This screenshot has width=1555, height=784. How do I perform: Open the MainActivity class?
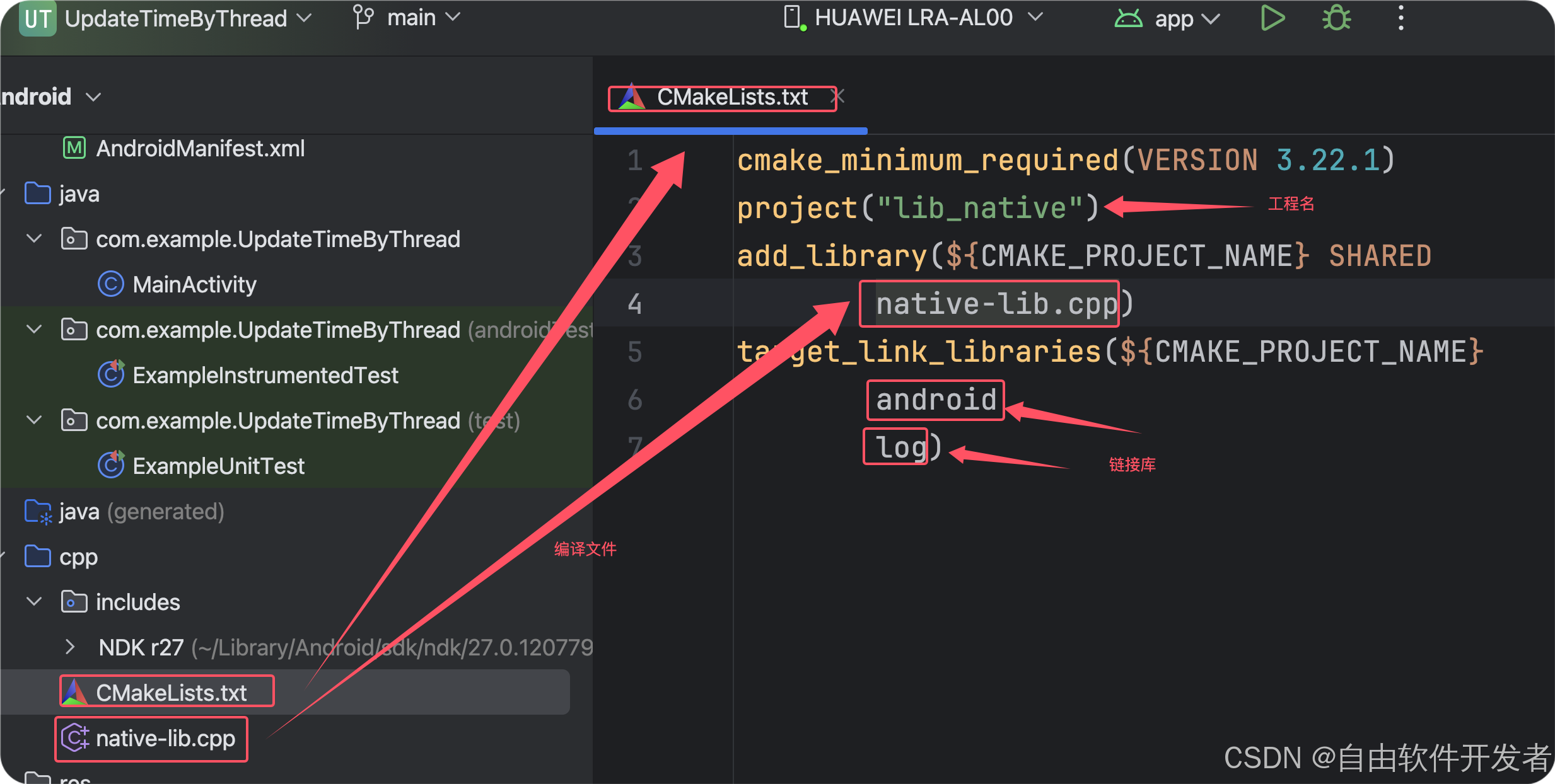(194, 285)
